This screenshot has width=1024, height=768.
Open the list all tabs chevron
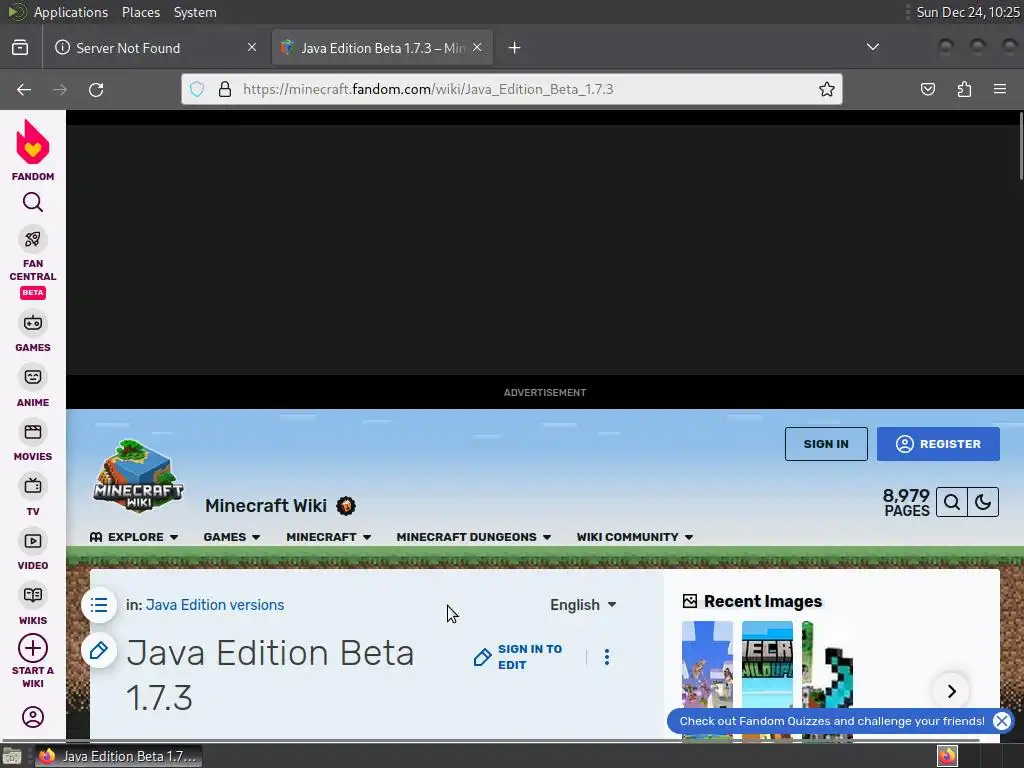(x=872, y=47)
